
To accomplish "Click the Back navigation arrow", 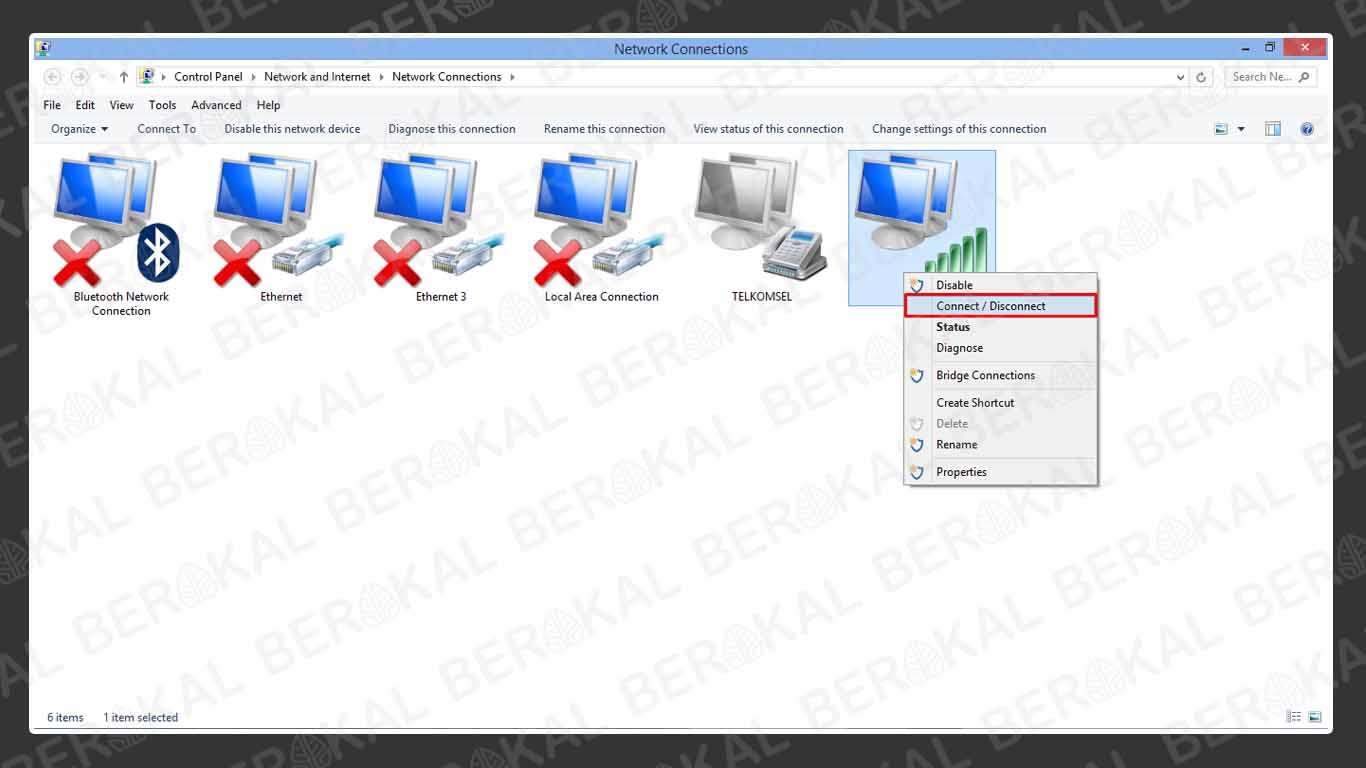I will (x=53, y=77).
